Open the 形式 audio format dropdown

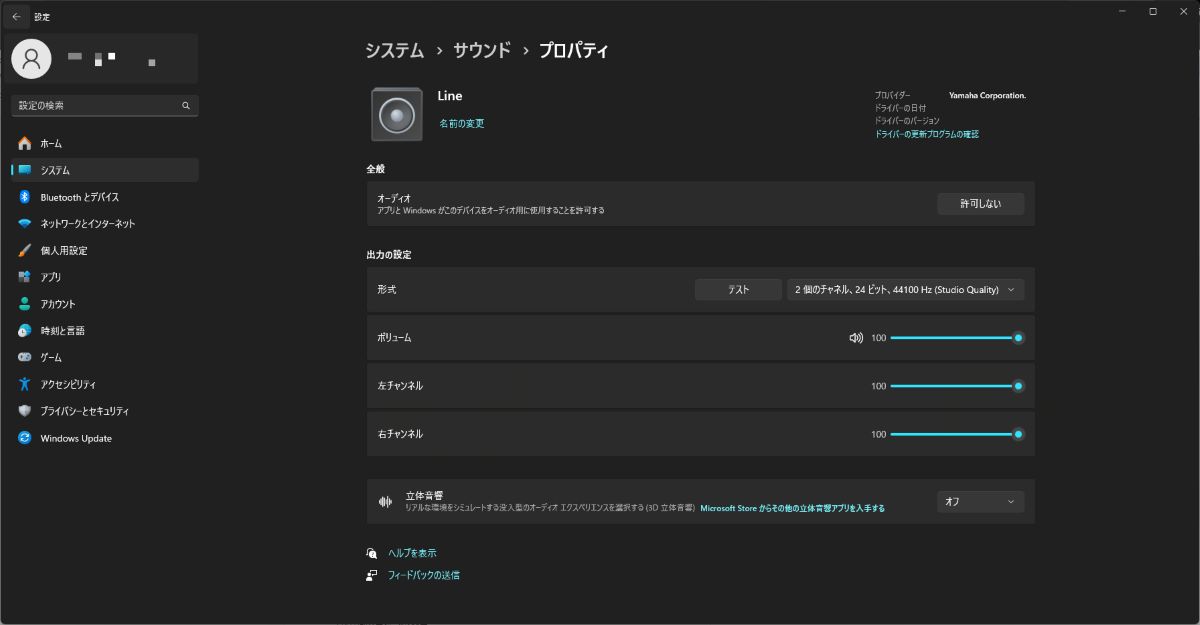pos(905,290)
